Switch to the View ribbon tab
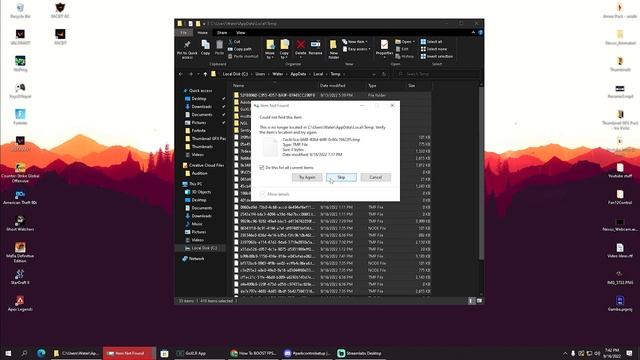Image resolution: width=640 pixels, height=360 pixels. [241, 33]
